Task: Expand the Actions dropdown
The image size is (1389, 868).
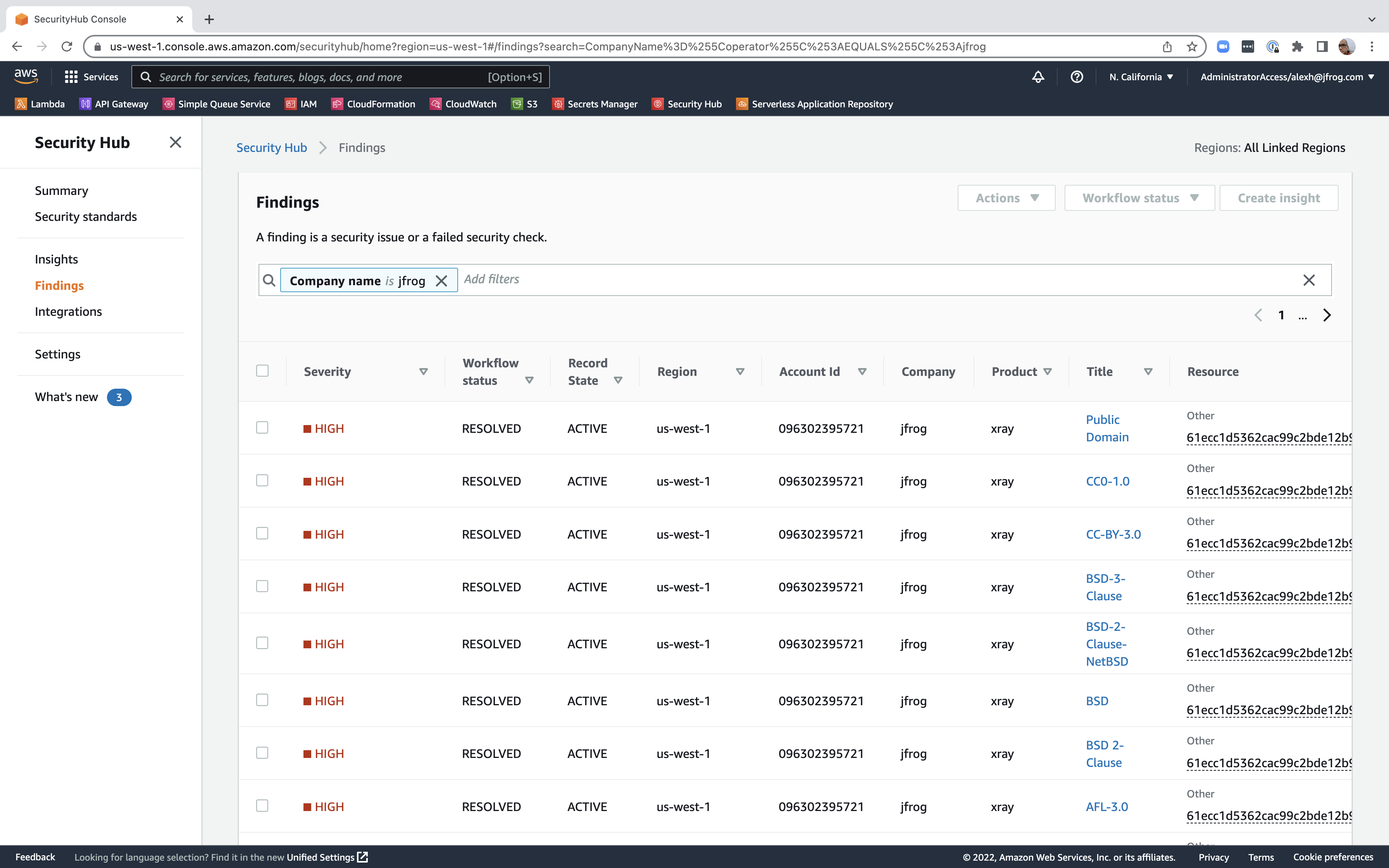Action: point(1006,198)
